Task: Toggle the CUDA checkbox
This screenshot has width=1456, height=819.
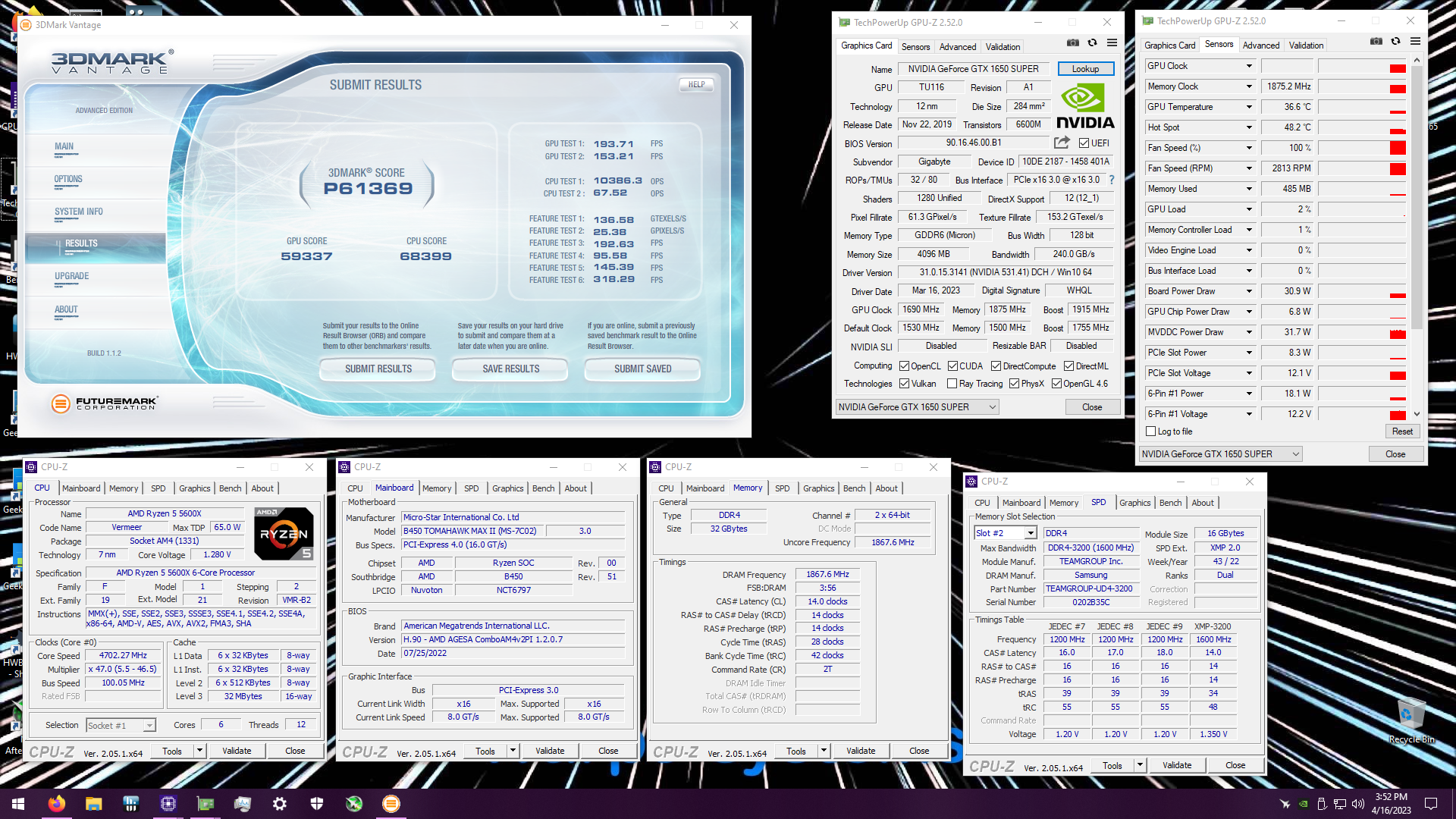Action: pos(952,366)
